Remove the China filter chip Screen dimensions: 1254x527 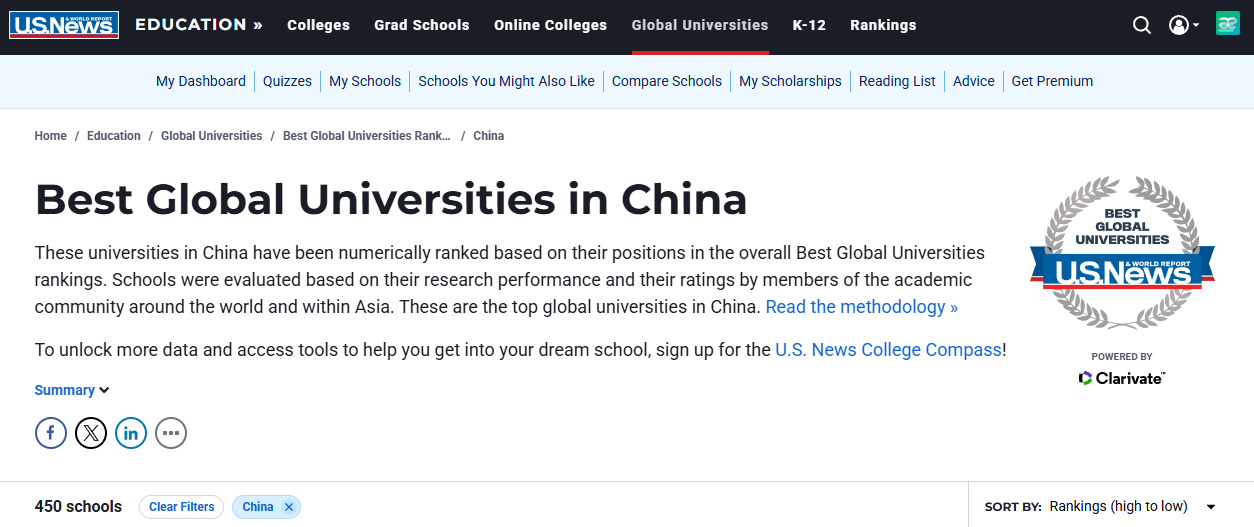(289, 507)
